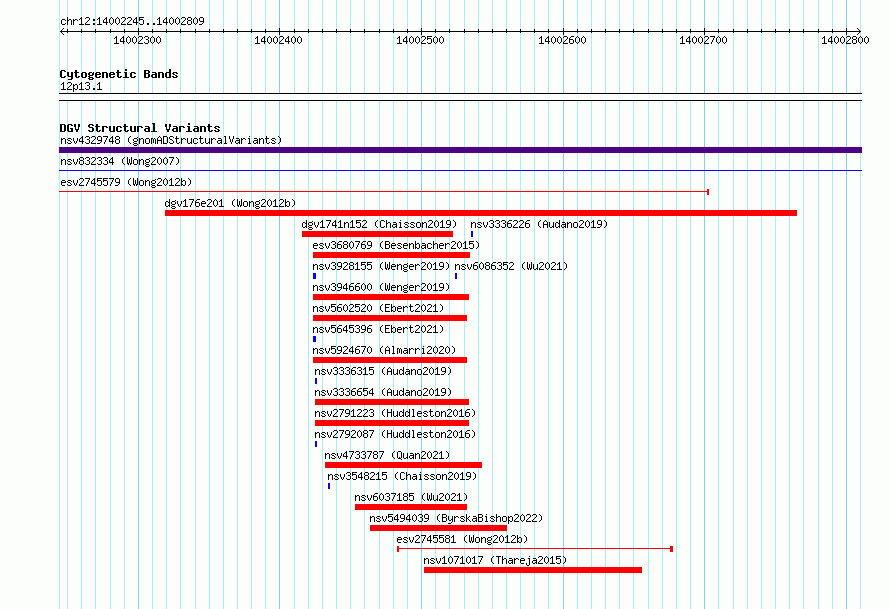Click the purple nsv4329748 variant bar

click(460, 150)
